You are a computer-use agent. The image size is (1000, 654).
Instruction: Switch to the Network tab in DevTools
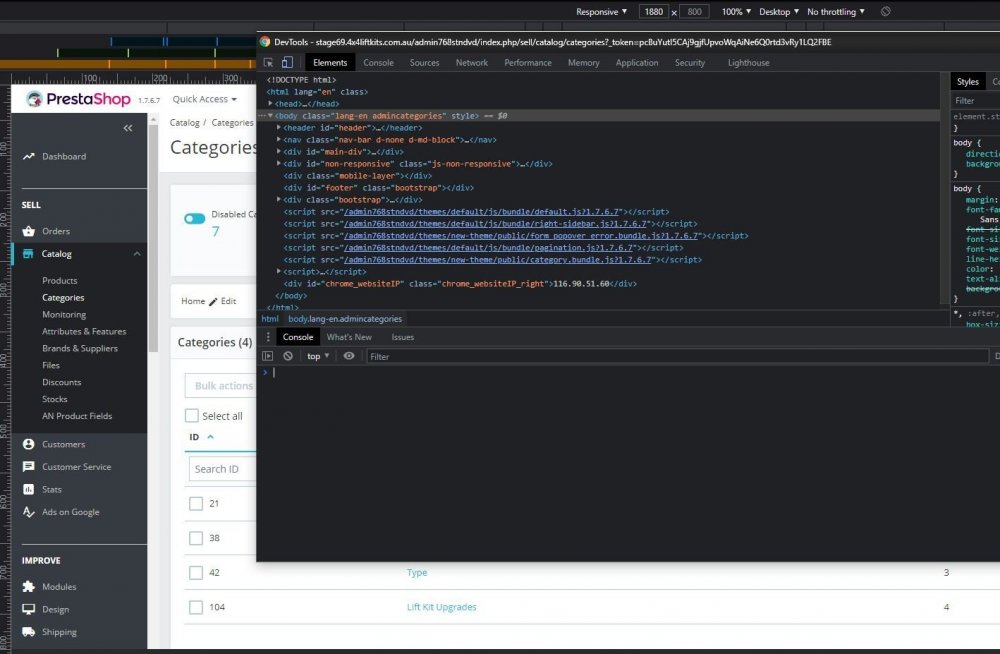click(x=471, y=61)
